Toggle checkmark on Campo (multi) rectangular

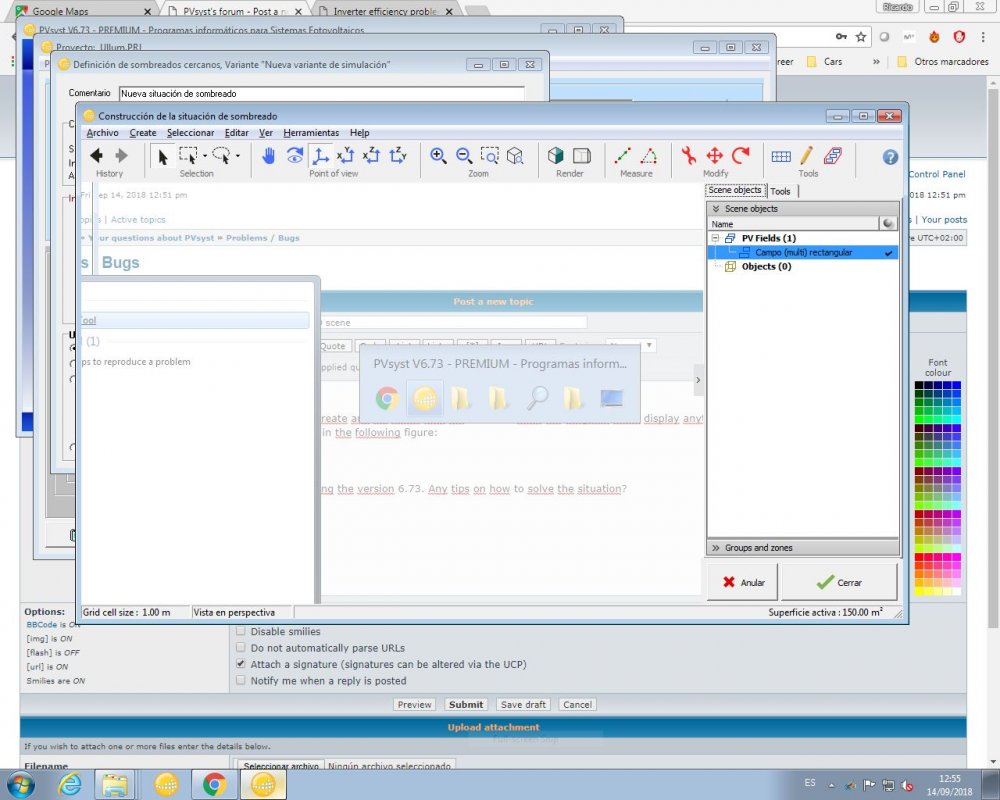[x=888, y=253]
